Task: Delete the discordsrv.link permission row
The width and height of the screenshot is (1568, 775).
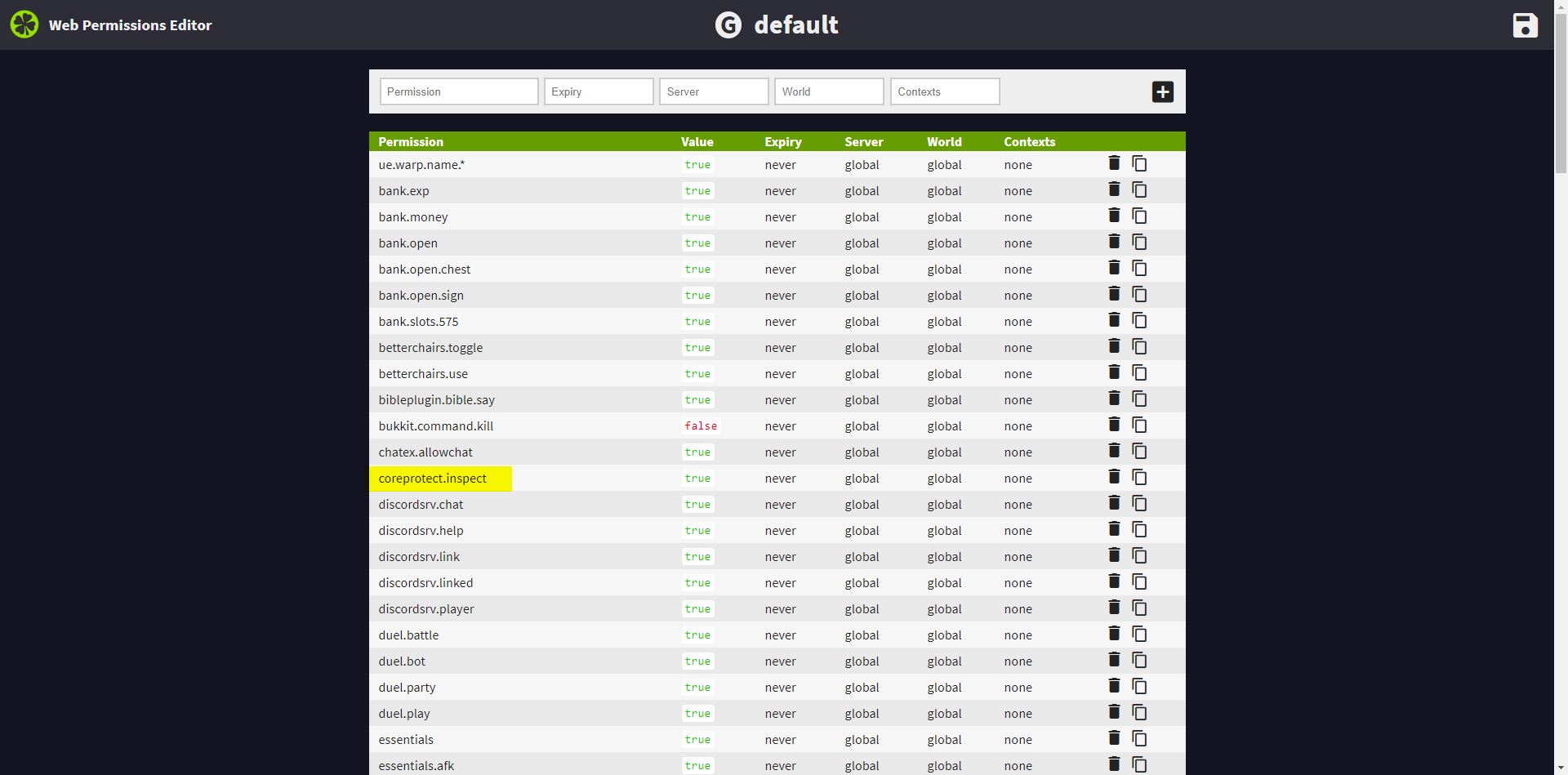Action: pyautogui.click(x=1114, y=556)
